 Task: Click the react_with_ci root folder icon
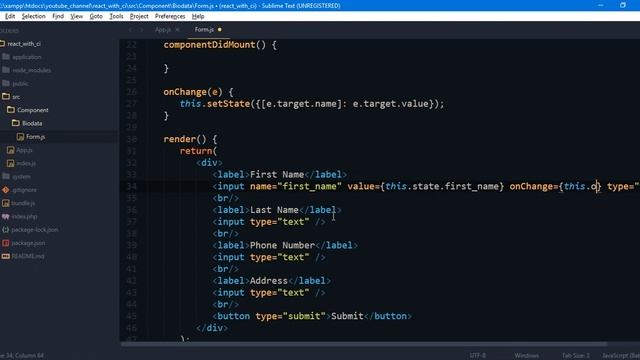click(2, 44)
